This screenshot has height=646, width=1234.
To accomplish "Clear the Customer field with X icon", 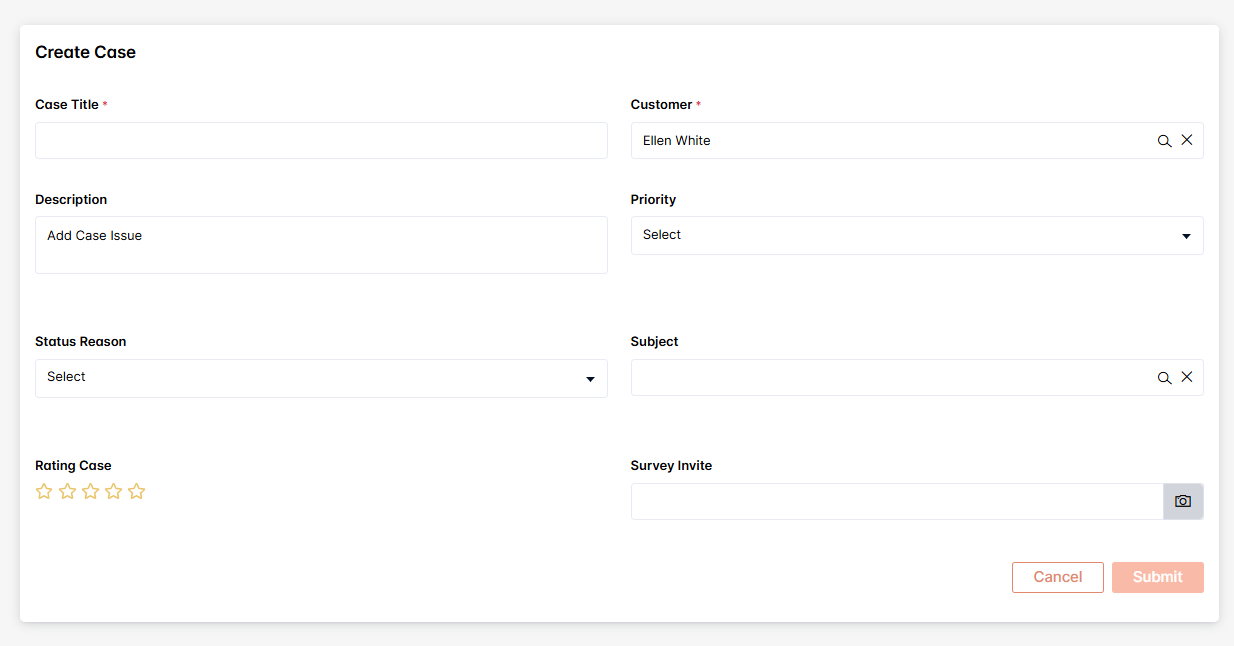I will [x=1187, y=141].
